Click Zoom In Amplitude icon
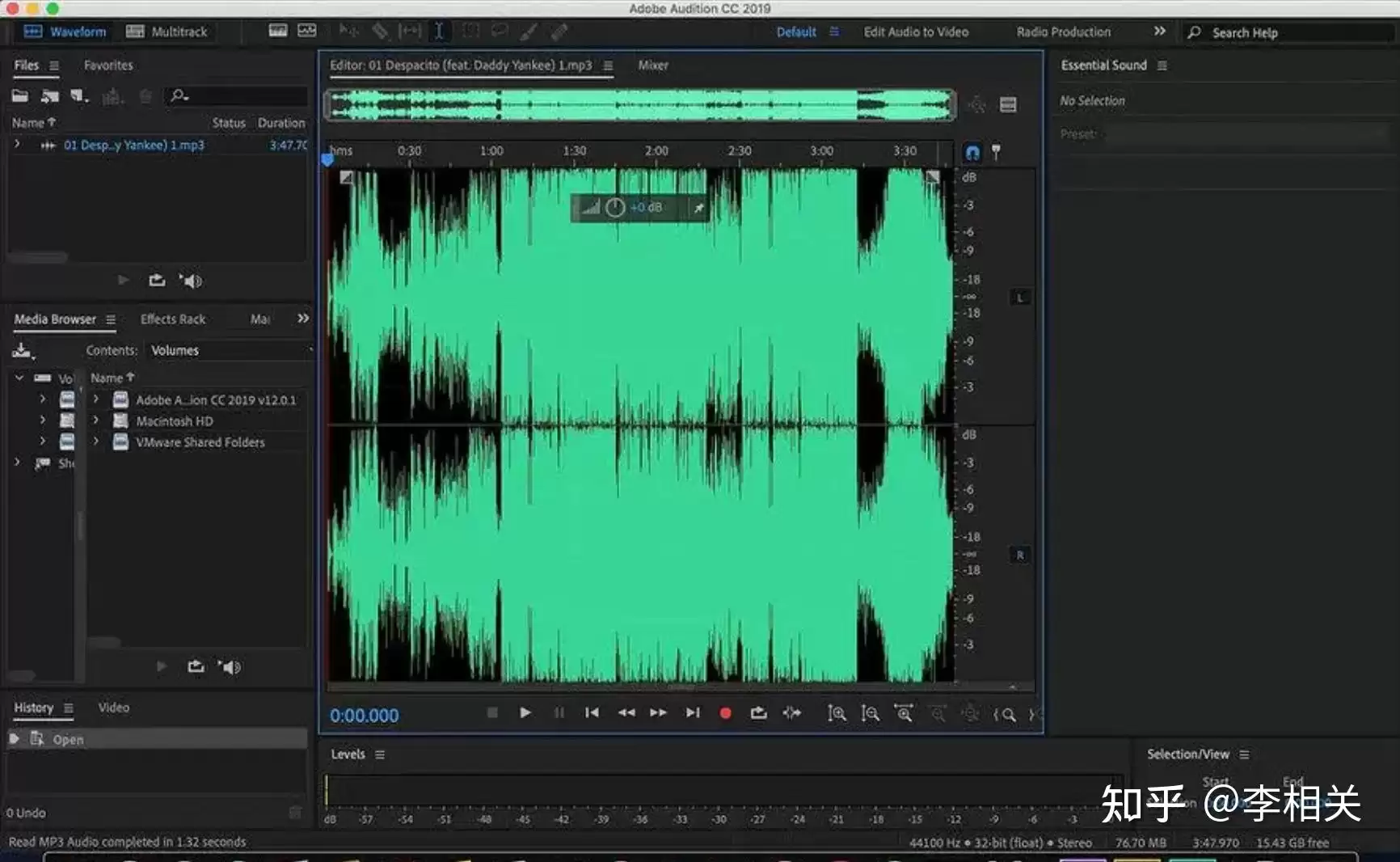 point(837,713)
